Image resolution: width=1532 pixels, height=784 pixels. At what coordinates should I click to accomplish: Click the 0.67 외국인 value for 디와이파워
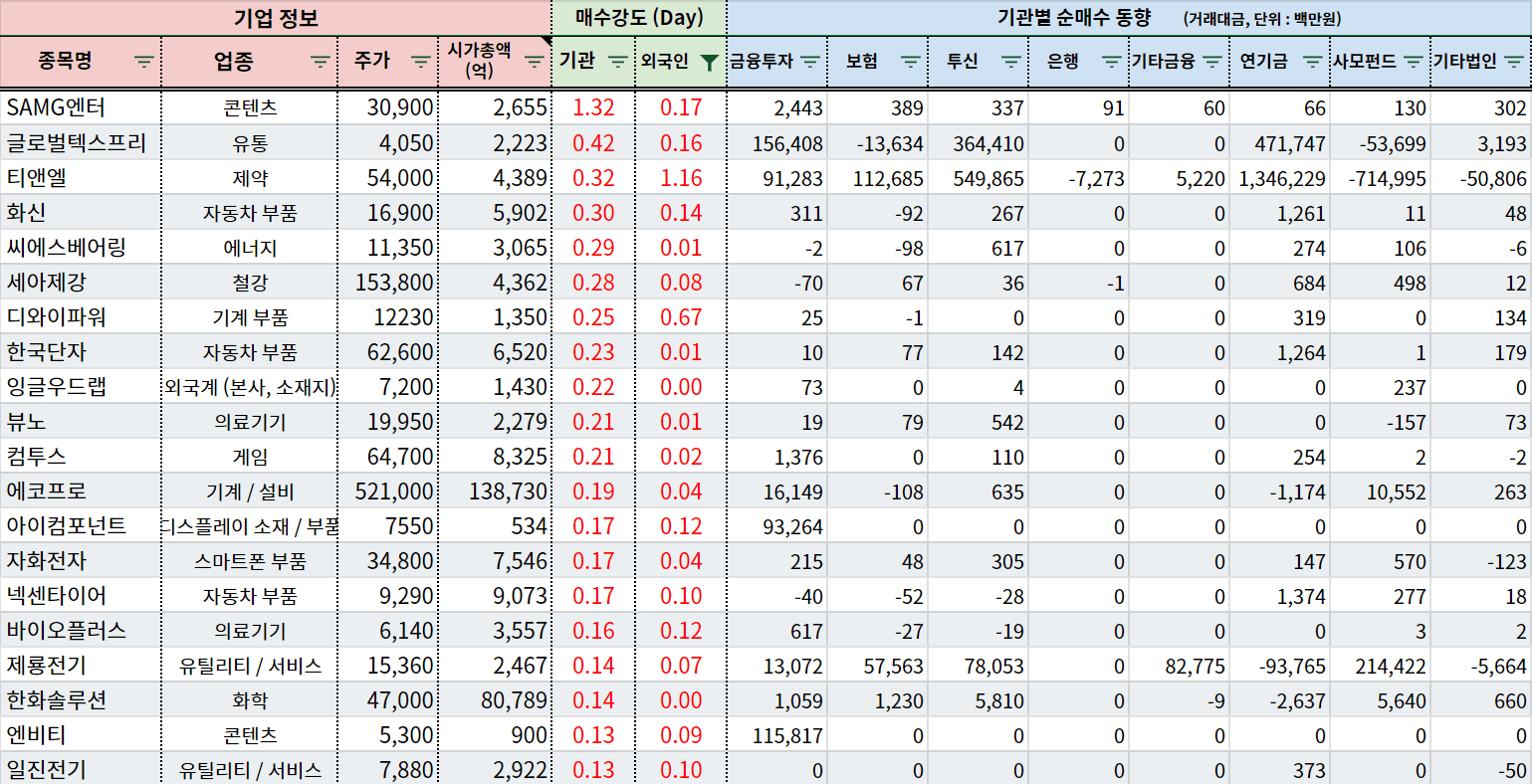click(681, 316)
